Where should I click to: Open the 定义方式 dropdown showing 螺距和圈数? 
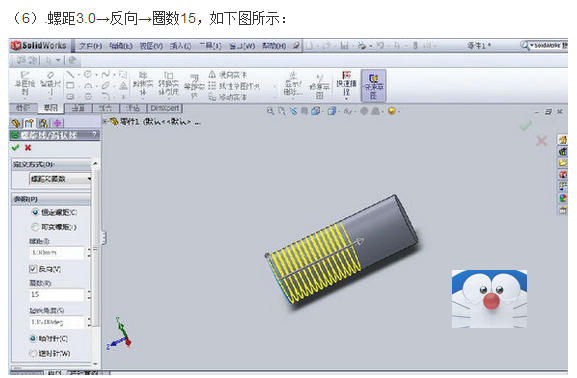(x=60, y=179)
